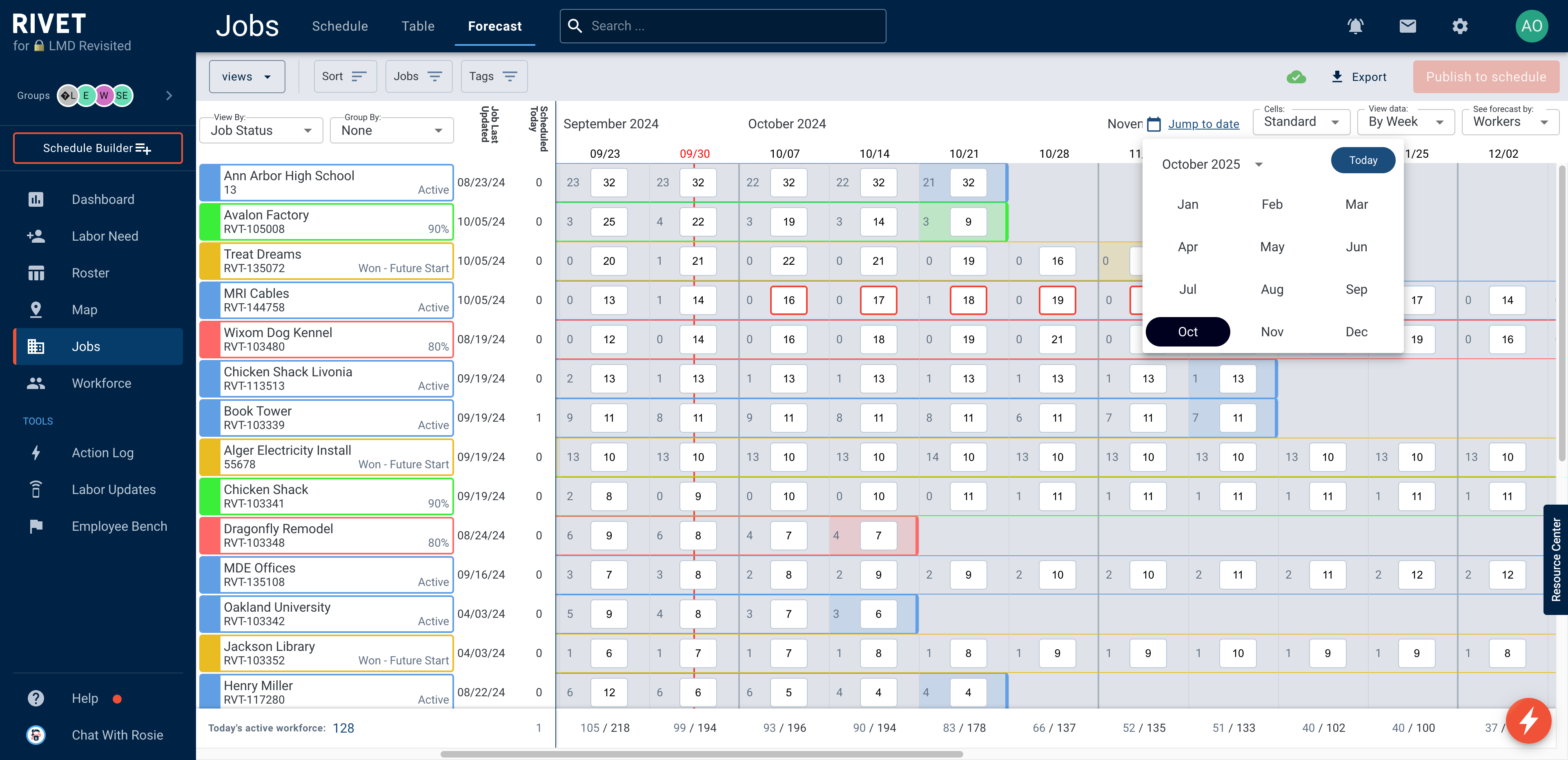This screenshot has height=760, width=1568.
Task: Click the green cloud saved icon
Action: [x=1296, y=77]
